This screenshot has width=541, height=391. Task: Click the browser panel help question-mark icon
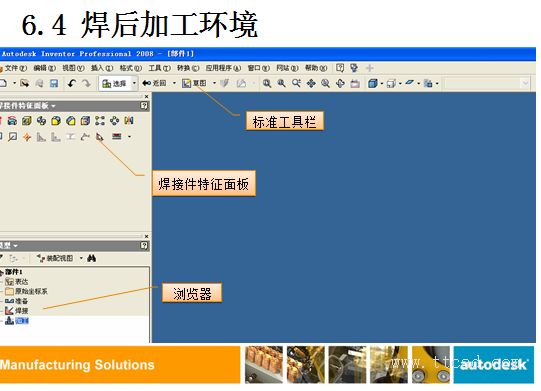click(x=144, y=246)
